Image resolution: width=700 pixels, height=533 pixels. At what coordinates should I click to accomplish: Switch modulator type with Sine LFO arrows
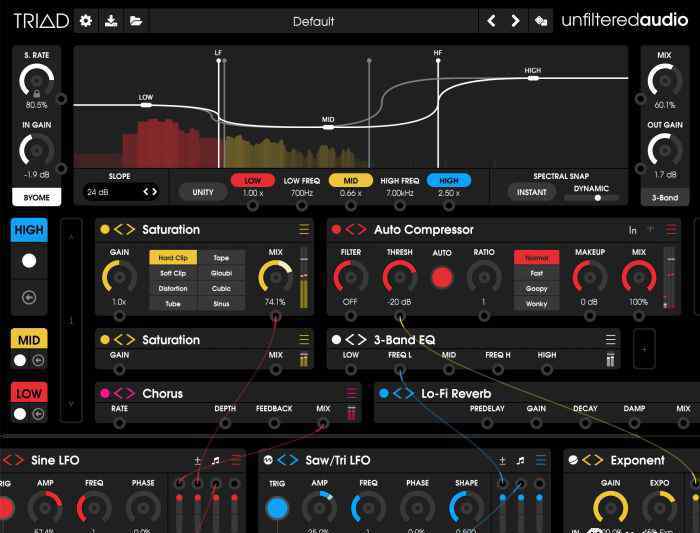click(12, 460)
